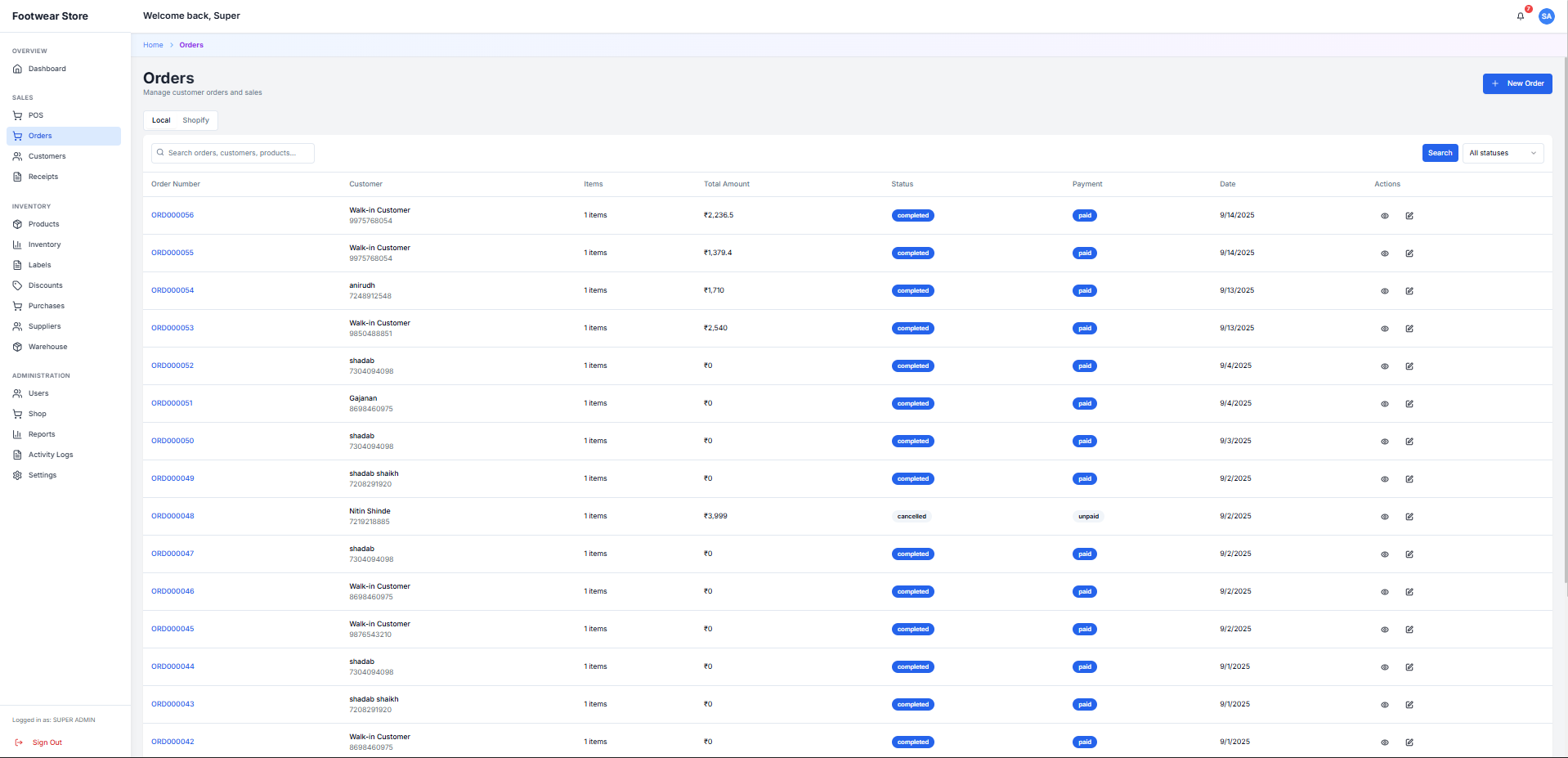1568x758 pixels.
Task: Edit order ORD000042 pencil icon
Action: [1409, 742]
